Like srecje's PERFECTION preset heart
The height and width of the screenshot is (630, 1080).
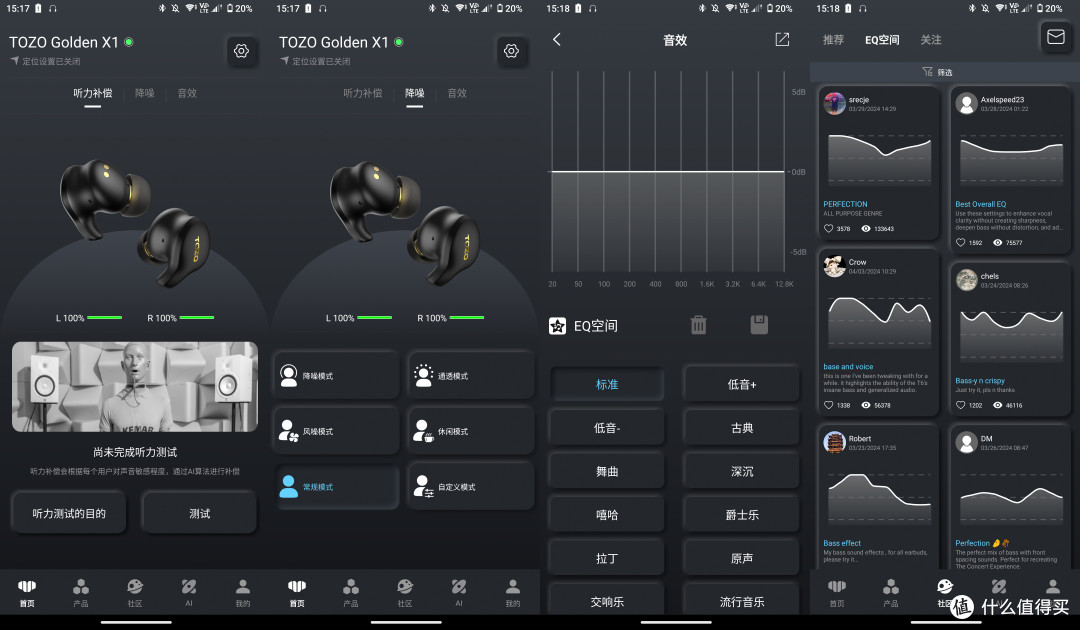[x=829, y=229]
